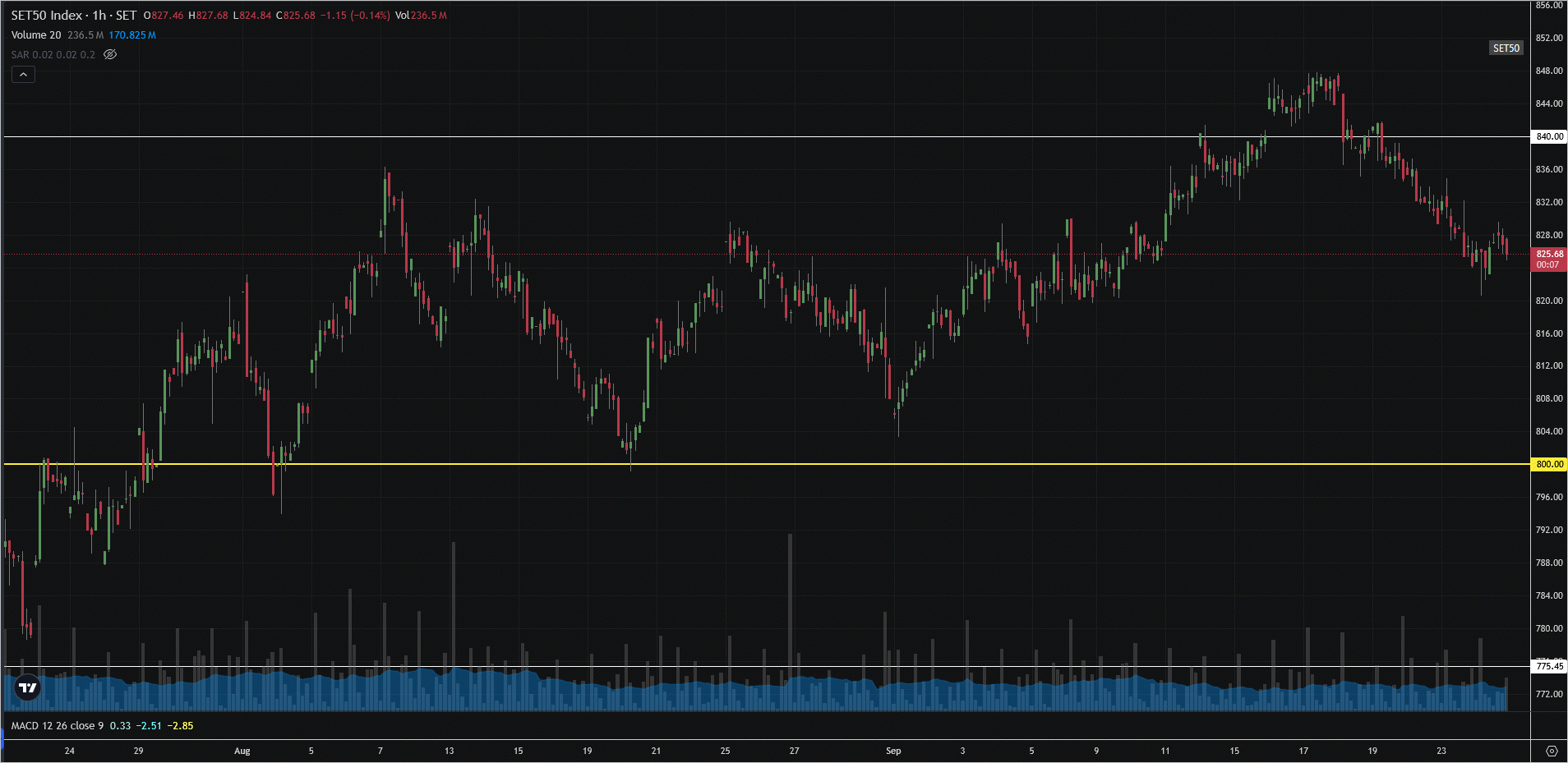Screen dimensions: 1568x763
Task: Click the SET50 label on price scale
Action: coord(1506,48)
